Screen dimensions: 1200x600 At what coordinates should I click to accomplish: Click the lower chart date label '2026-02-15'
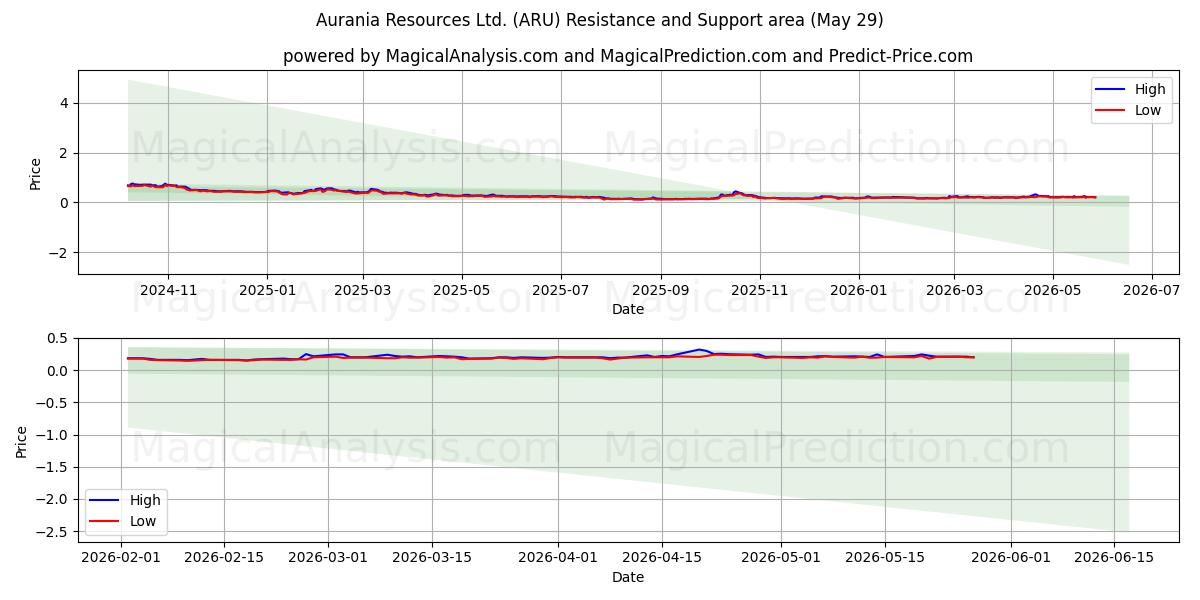coord(224,558)
